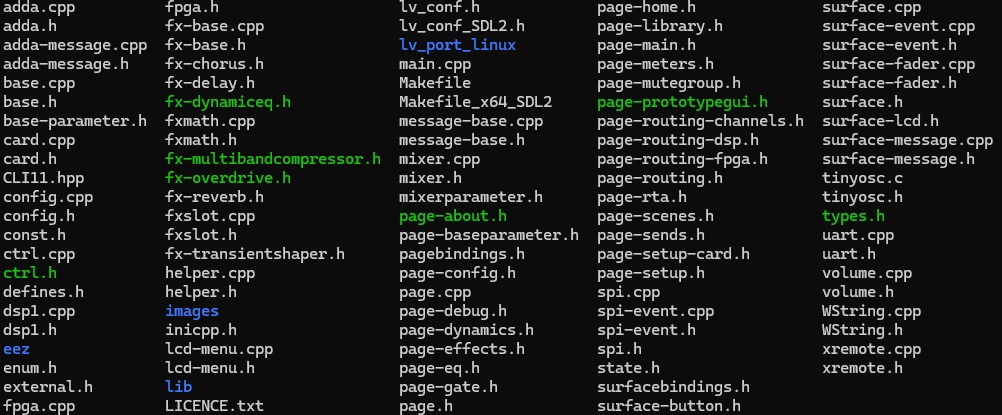Click fx-multibandcompressor.h in the listing
The height and width of the screenshot is (415, 1002).
pos(273,159)
